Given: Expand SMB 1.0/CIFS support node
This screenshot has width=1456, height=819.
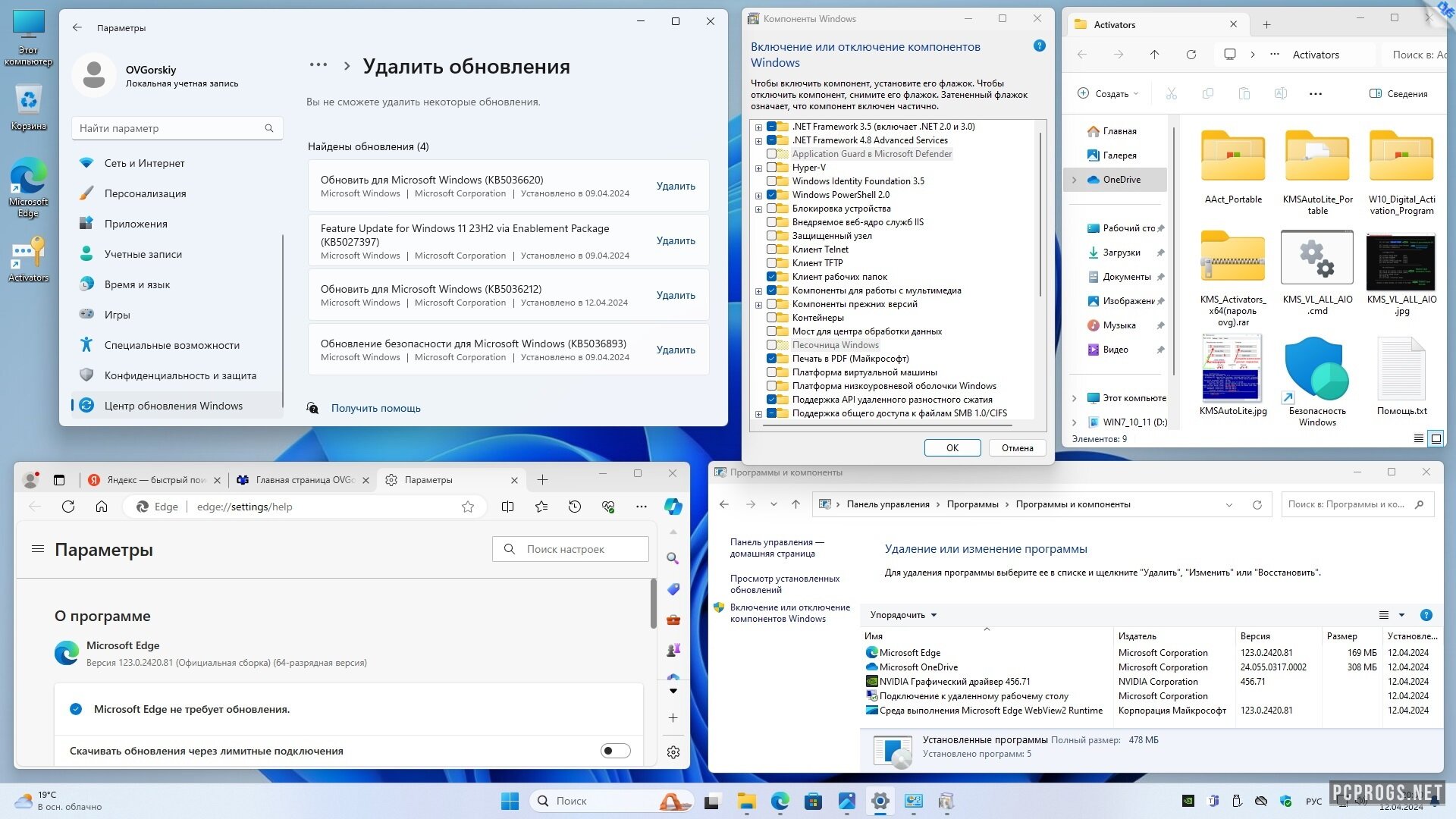Looking at the screenshot, I should click(758, 414).
